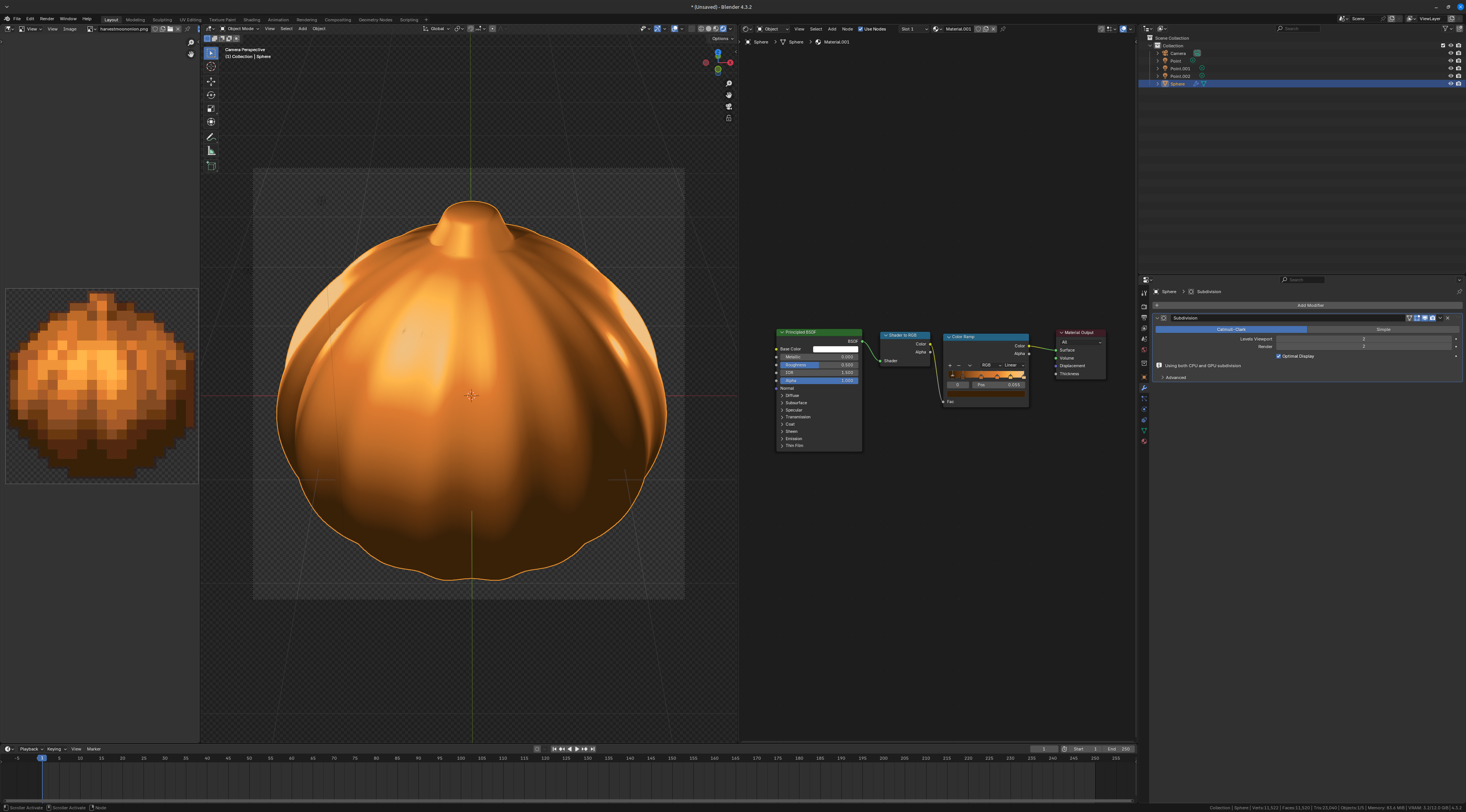Screen dimensions: 1466x812
Task: Activate the Scale tool
Action: (211, 109)
